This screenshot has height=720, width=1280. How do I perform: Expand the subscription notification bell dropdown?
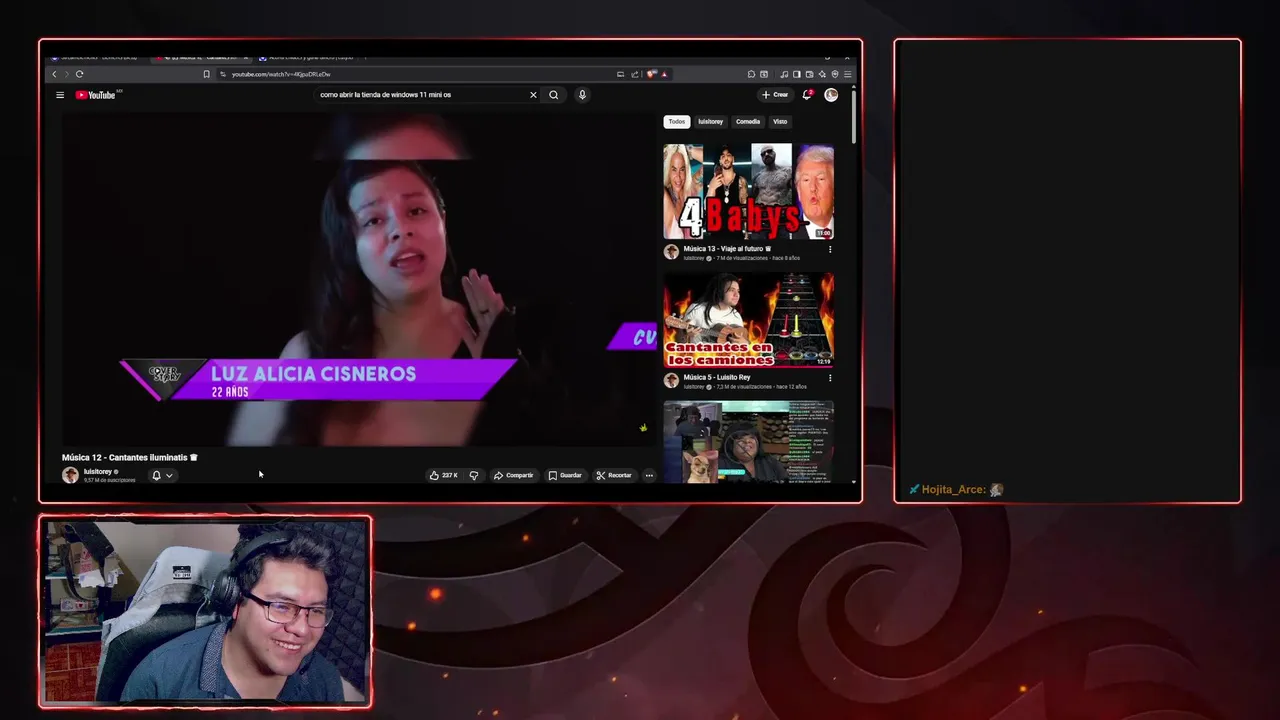162,476
